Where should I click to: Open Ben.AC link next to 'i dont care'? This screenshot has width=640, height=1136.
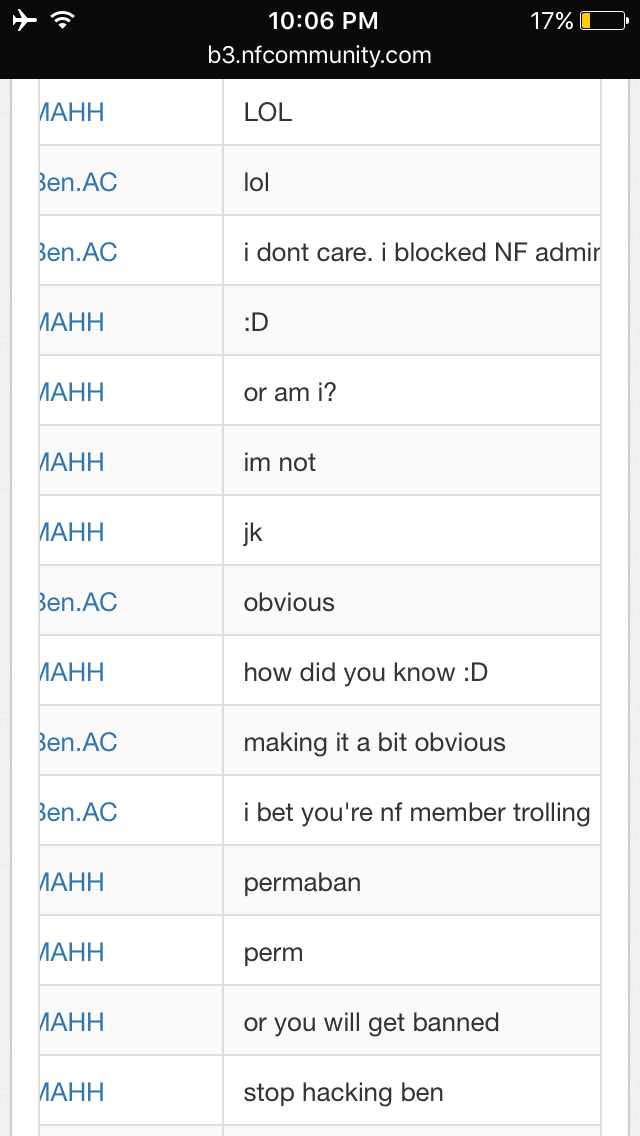click(78, 252)
